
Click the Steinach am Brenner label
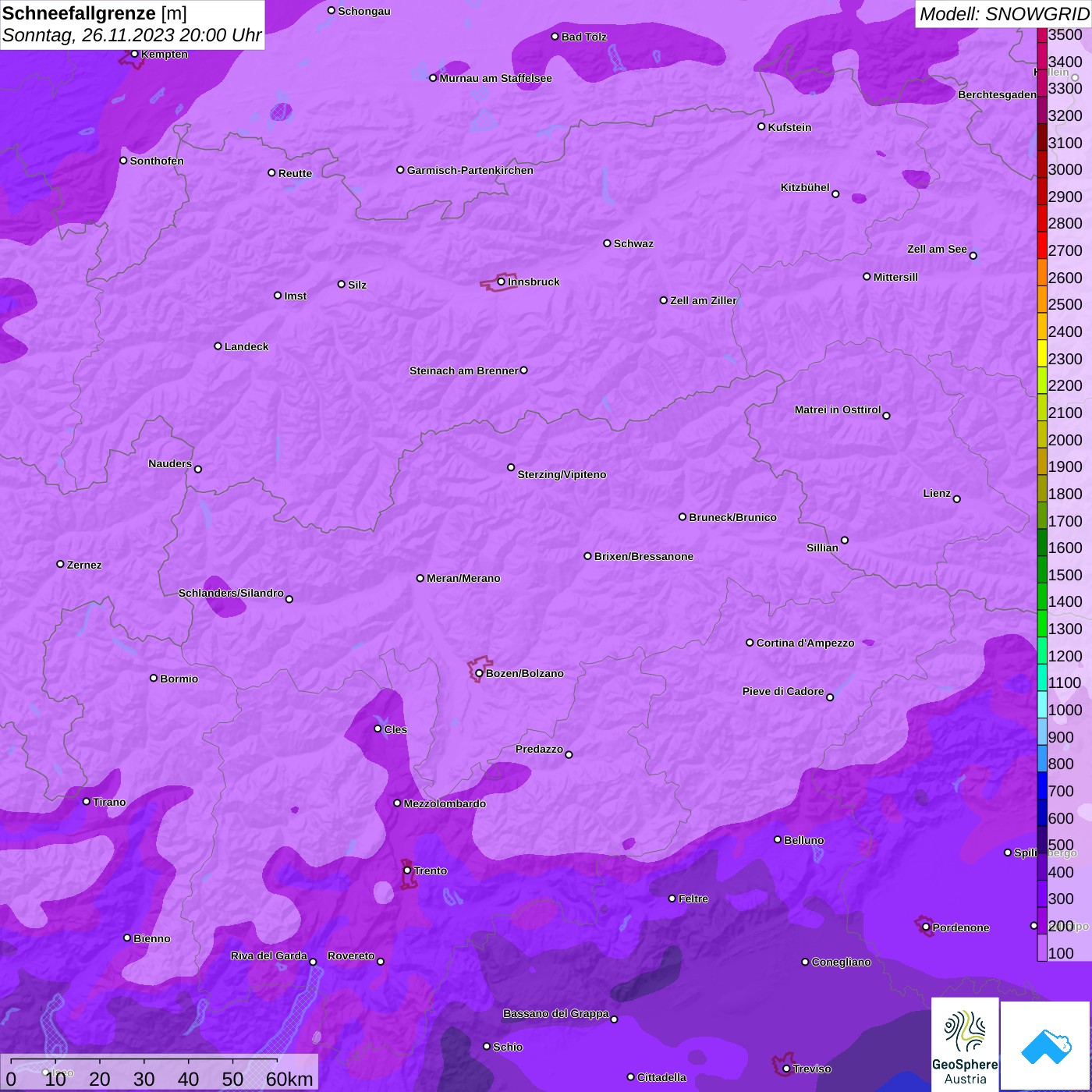[x=464, y=370]
